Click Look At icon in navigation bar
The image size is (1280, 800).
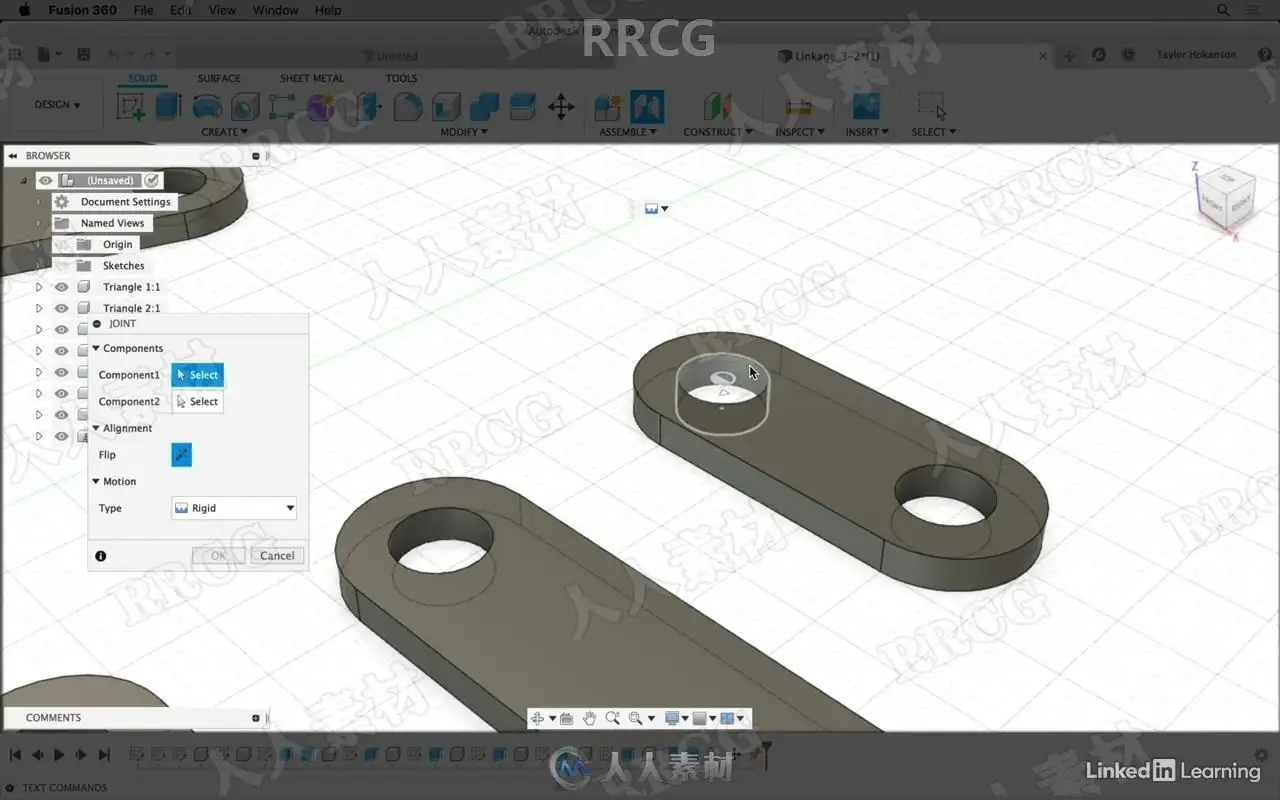567,718
